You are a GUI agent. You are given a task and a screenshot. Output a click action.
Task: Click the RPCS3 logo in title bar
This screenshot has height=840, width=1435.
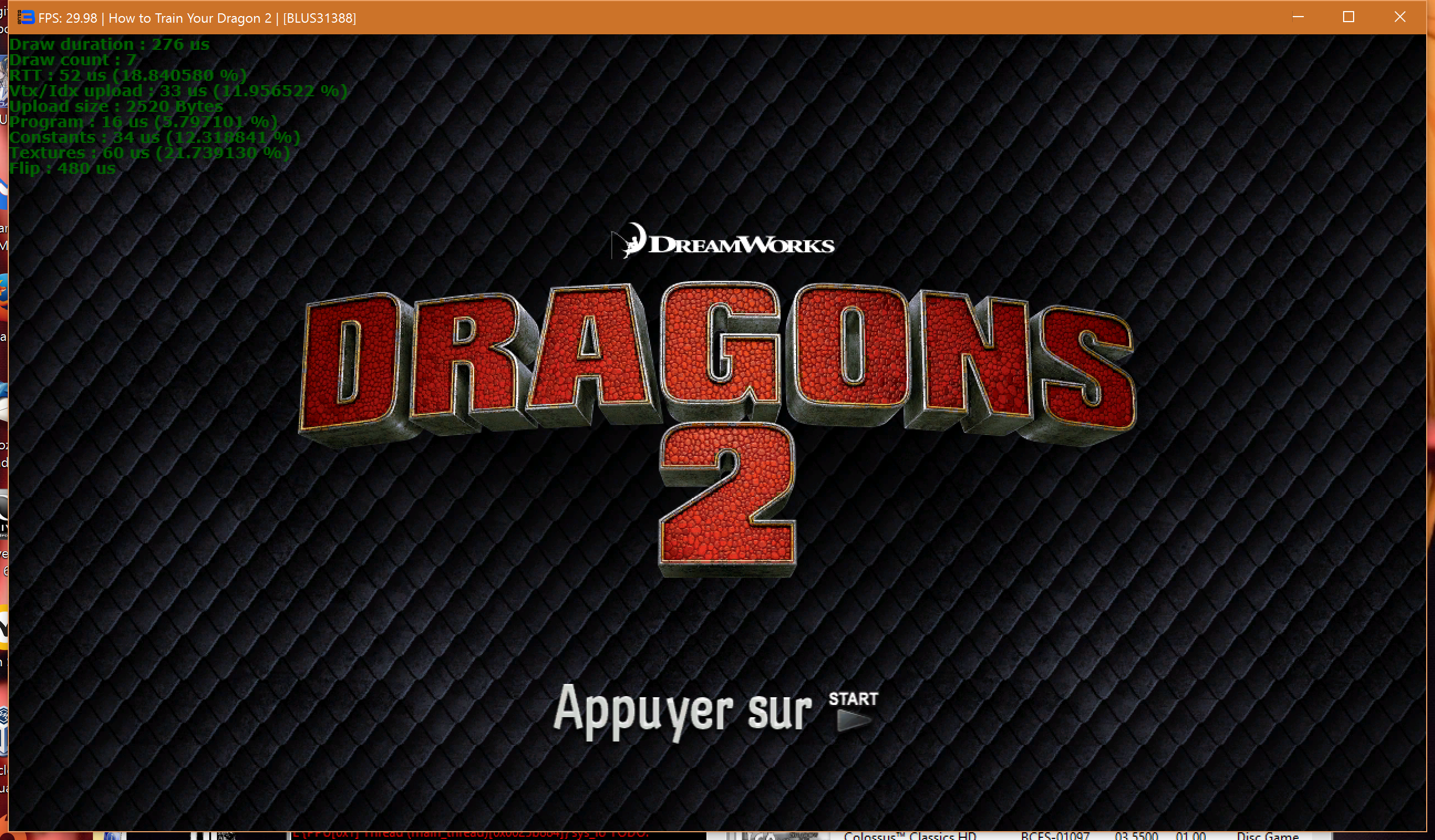25,18
